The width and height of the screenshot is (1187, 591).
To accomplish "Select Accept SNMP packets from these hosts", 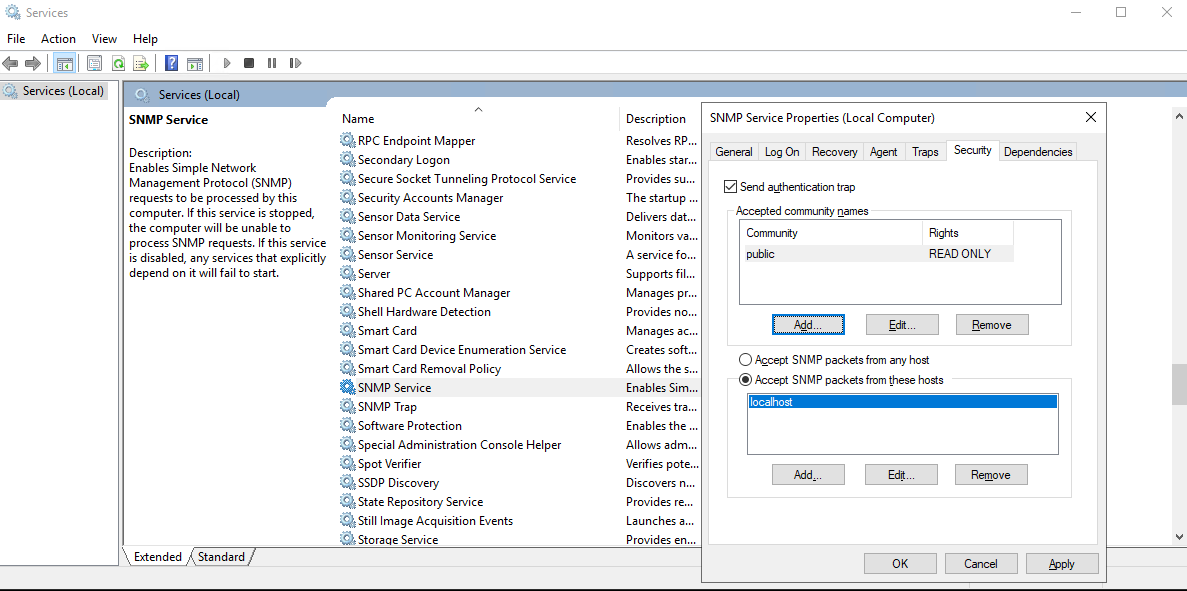I will pos(746,380).
